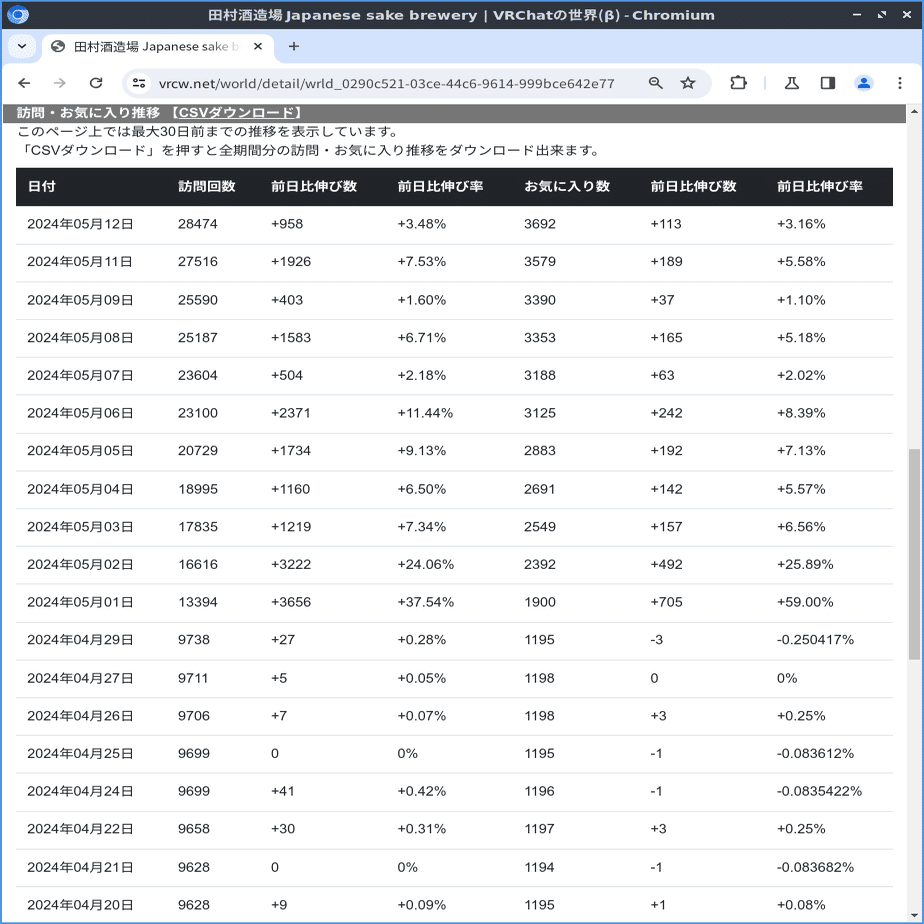Select the +1926 increase cell
Viewport: 924px width, 924px height.
pyautogui.click(x=291, y=262)
